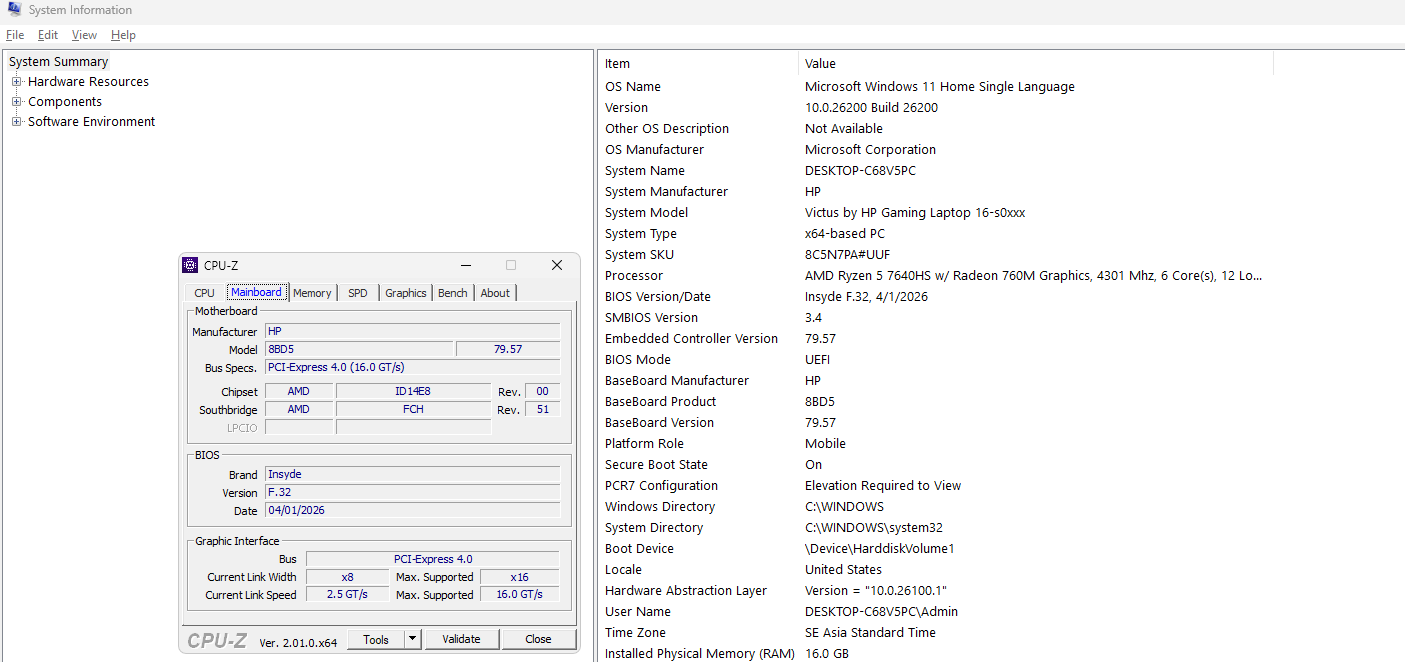Screen dimensions: 1405x662
Task: Click the BIOS Brand Insyde field in CPU-Z
Action: tap(412, 474)
